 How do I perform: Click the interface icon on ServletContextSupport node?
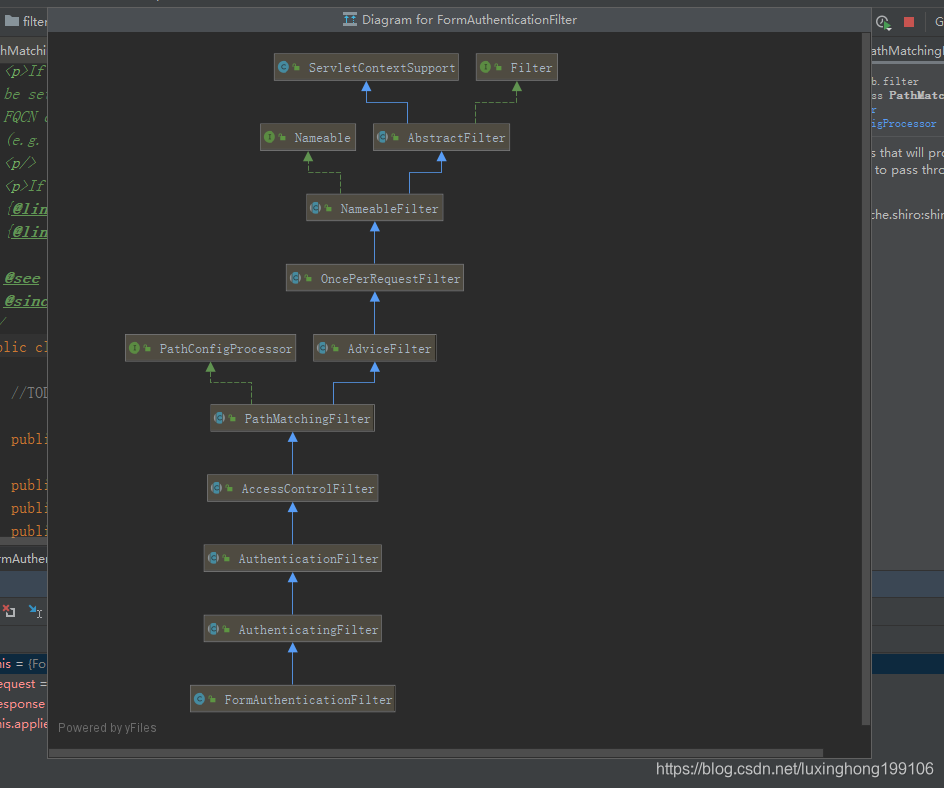tap(283, 67)
